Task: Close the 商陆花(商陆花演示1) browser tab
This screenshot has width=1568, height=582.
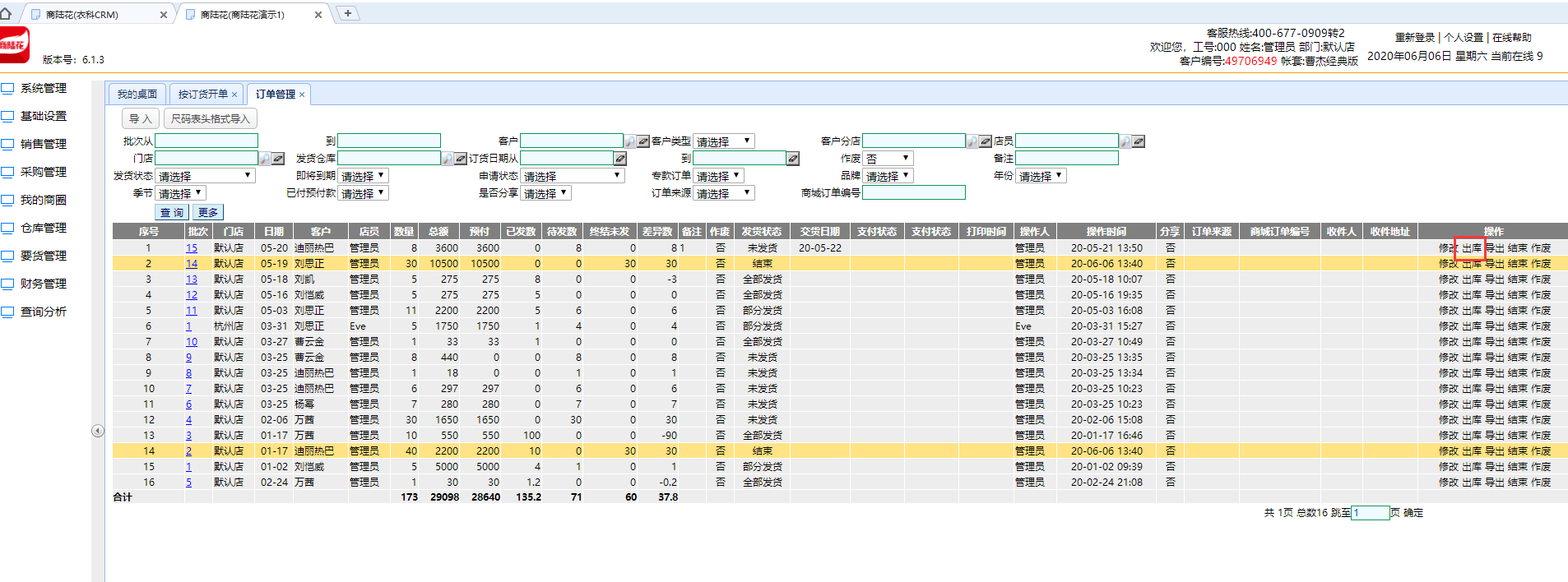Action: 318,15
